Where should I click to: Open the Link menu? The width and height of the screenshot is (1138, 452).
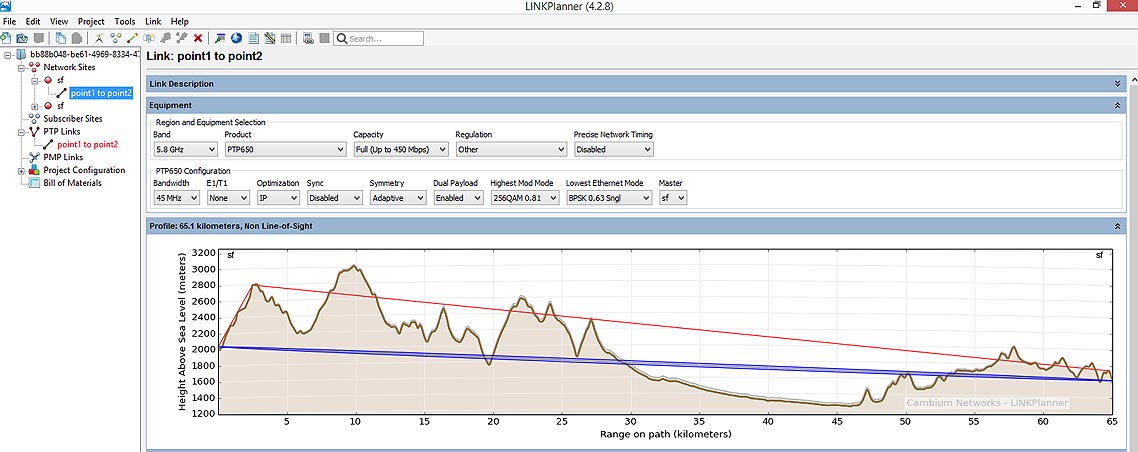pyautogui.click(x=153, y=22)
